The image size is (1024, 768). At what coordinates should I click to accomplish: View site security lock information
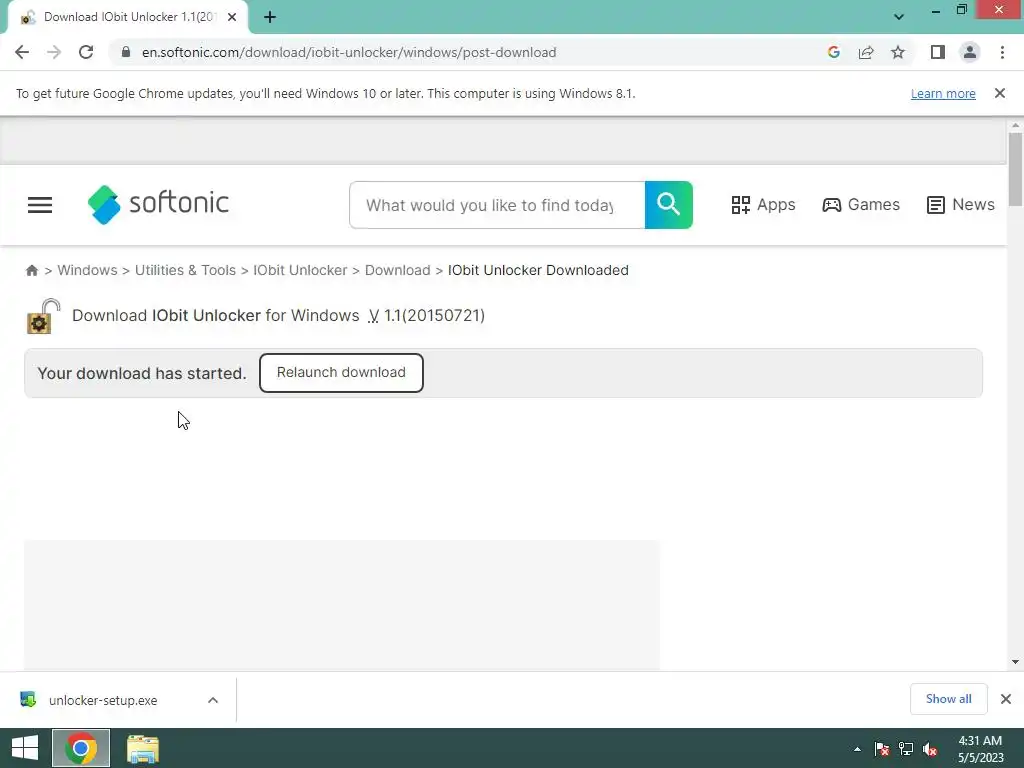tap(126, 52)
